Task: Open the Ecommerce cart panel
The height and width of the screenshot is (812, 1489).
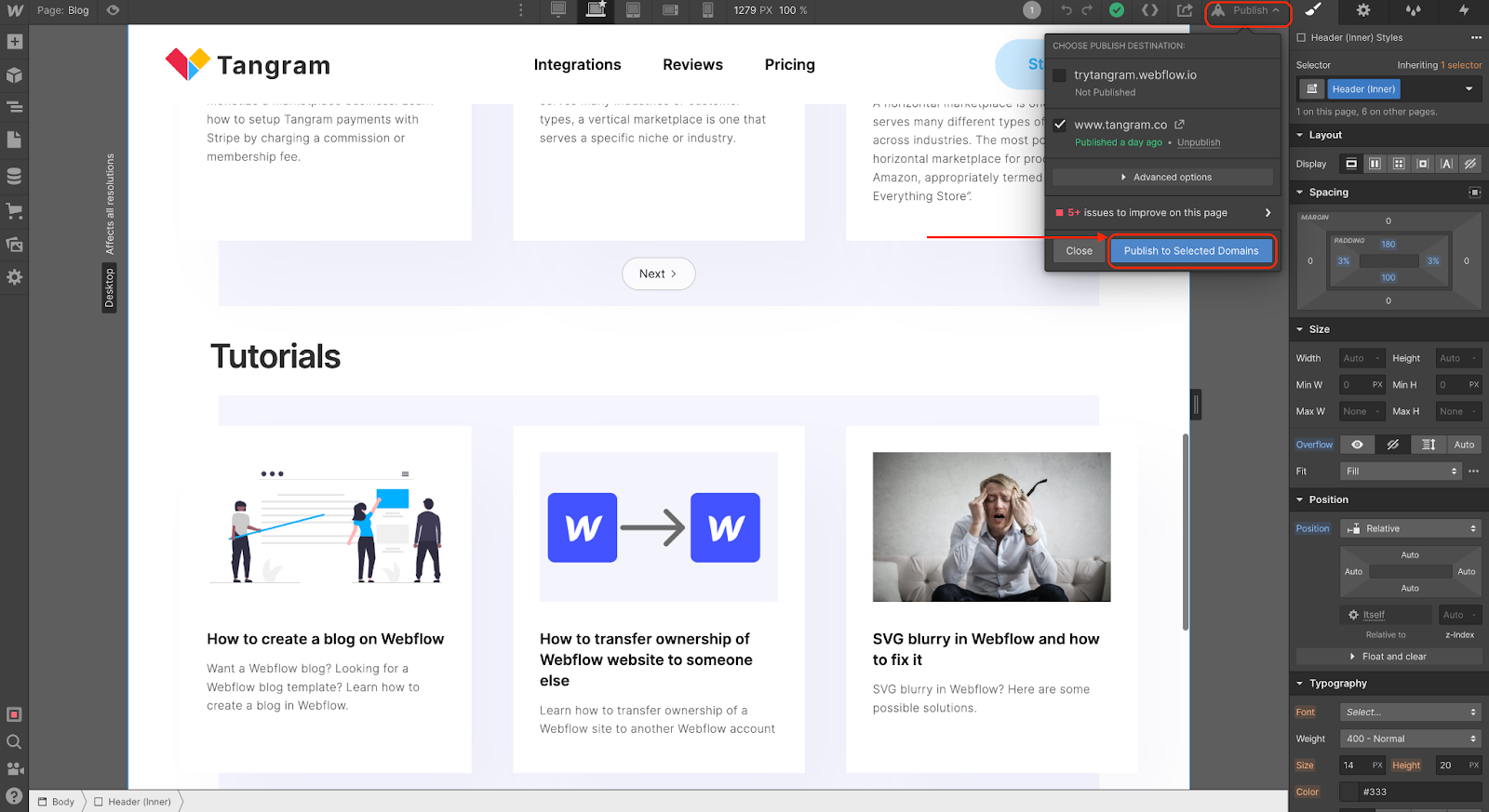Action: coord(14,211)
